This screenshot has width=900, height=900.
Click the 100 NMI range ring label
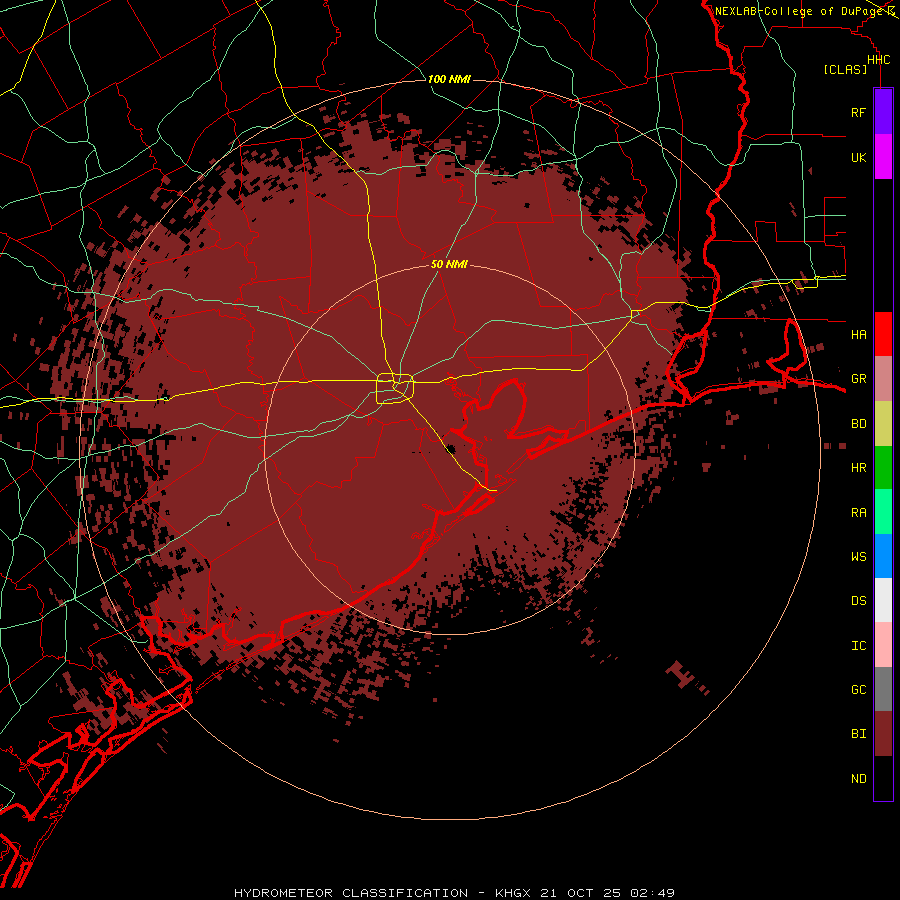449,79
